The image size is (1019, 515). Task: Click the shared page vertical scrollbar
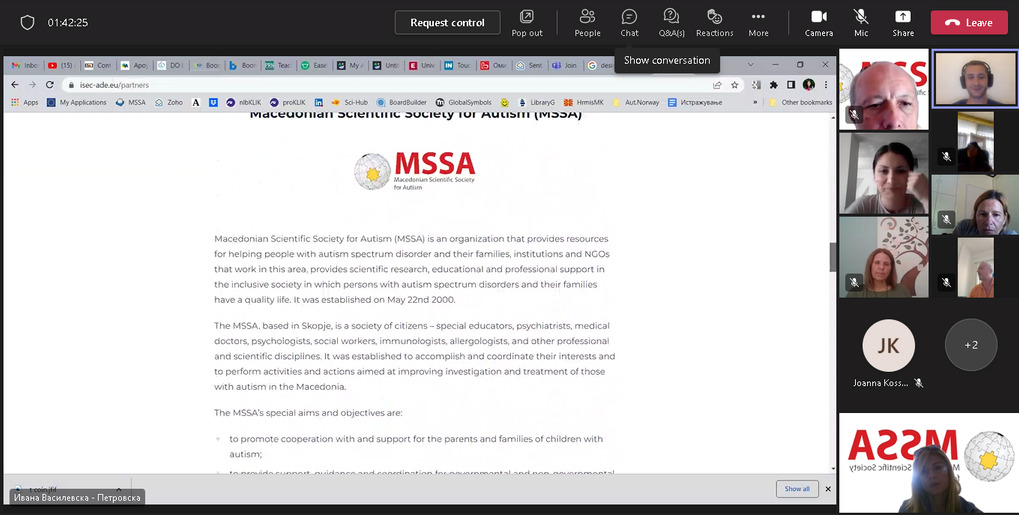(x=833, y=257)
